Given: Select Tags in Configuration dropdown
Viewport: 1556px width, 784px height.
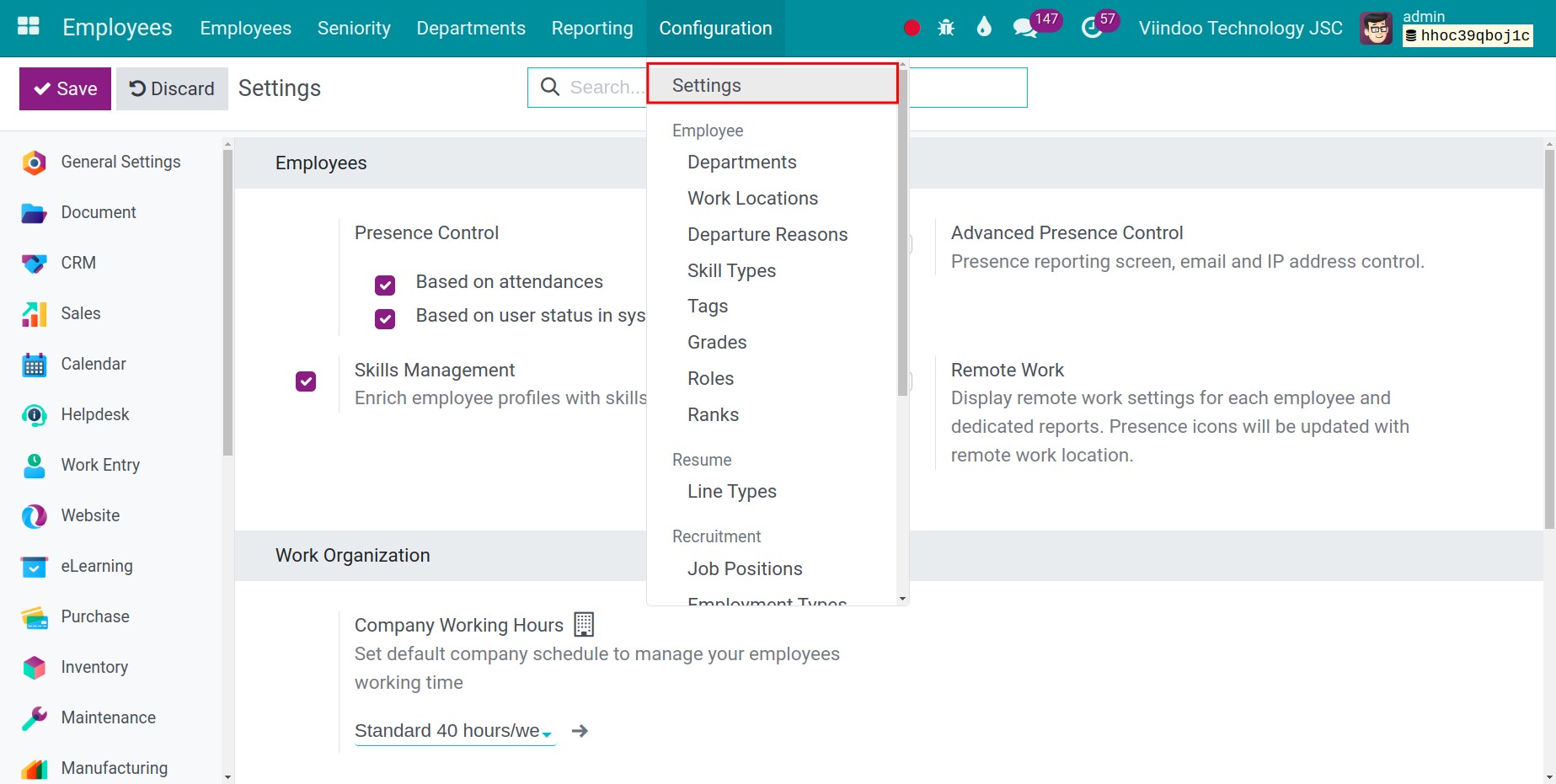Looking at the screenshot, I should point(708,307).
